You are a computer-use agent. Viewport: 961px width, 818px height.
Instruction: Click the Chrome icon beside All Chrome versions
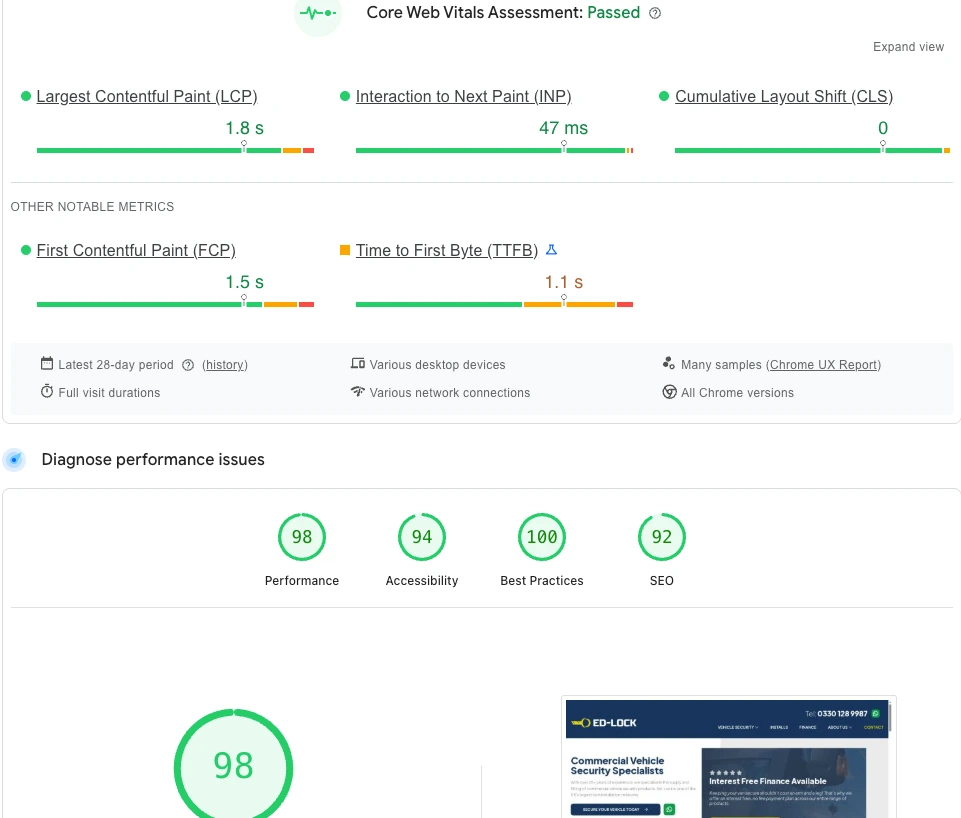[x=670, y=392]
